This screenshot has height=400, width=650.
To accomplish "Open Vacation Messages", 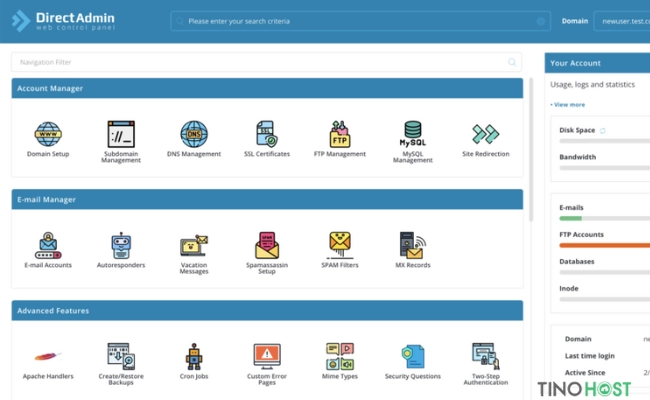I will point(194,253).
